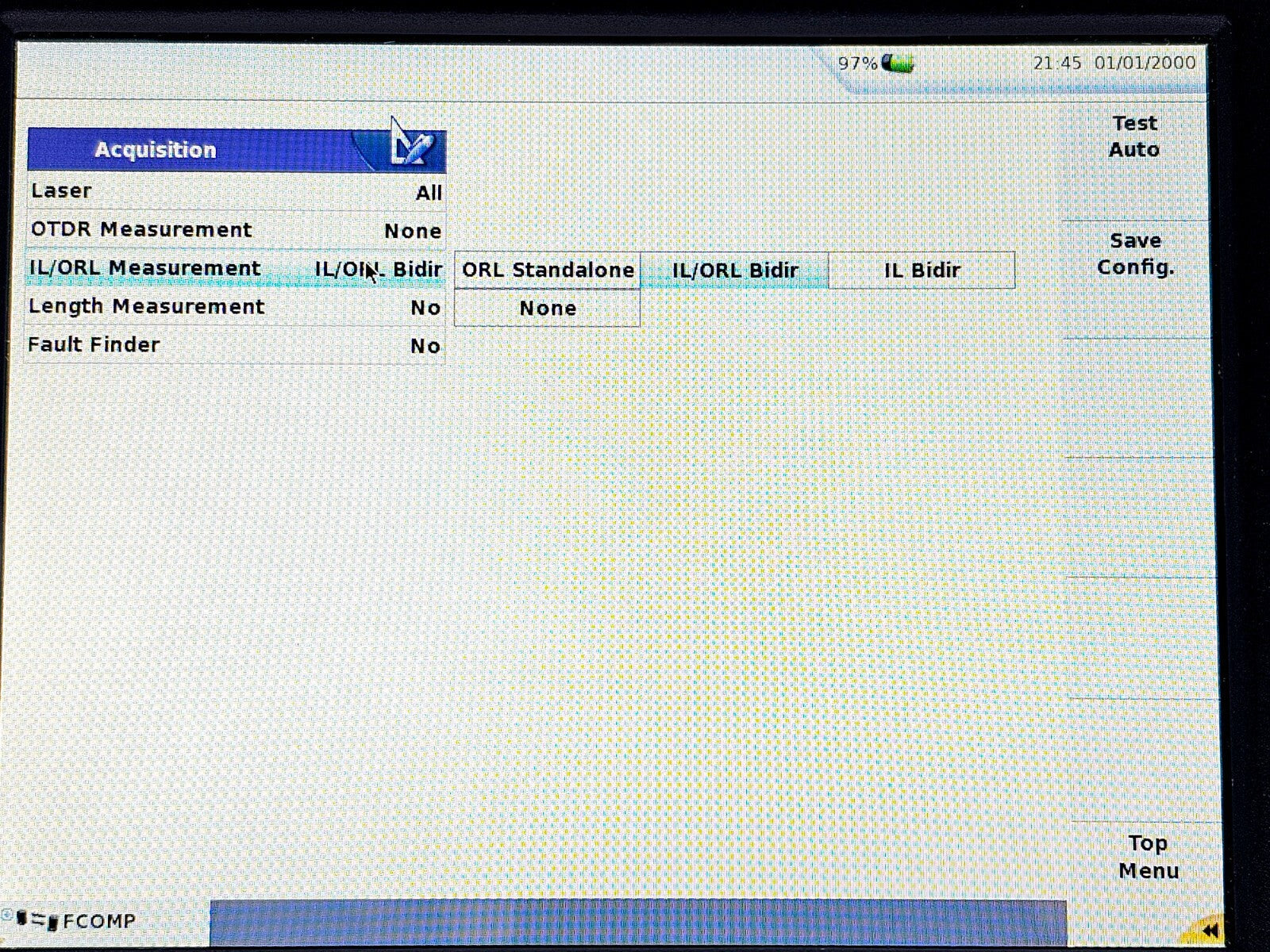Select the IL/ORL Measurement row
Screen dimensions: 1270x952
236,269
